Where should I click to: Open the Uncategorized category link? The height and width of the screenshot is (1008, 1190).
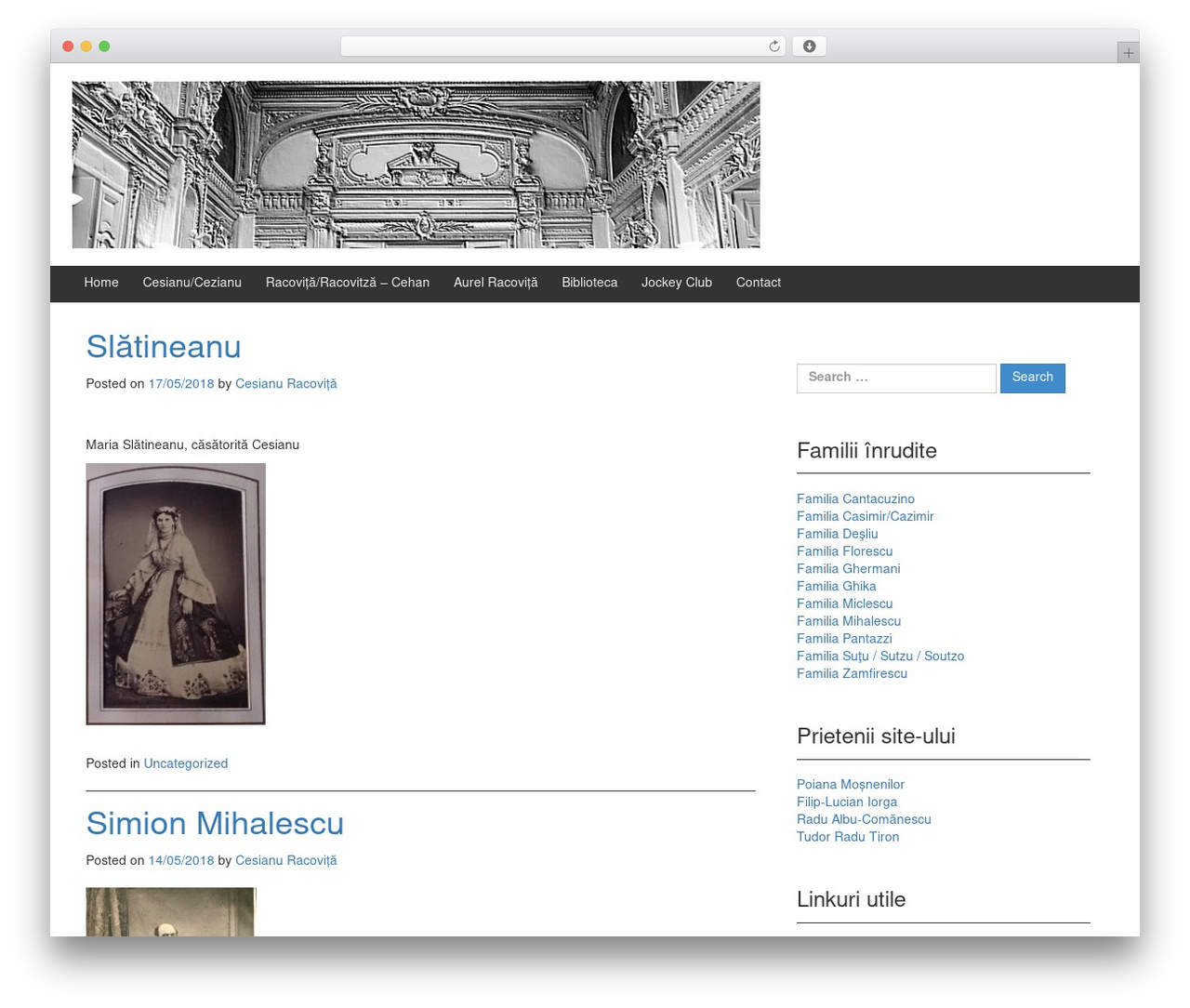tap(186, 764)
